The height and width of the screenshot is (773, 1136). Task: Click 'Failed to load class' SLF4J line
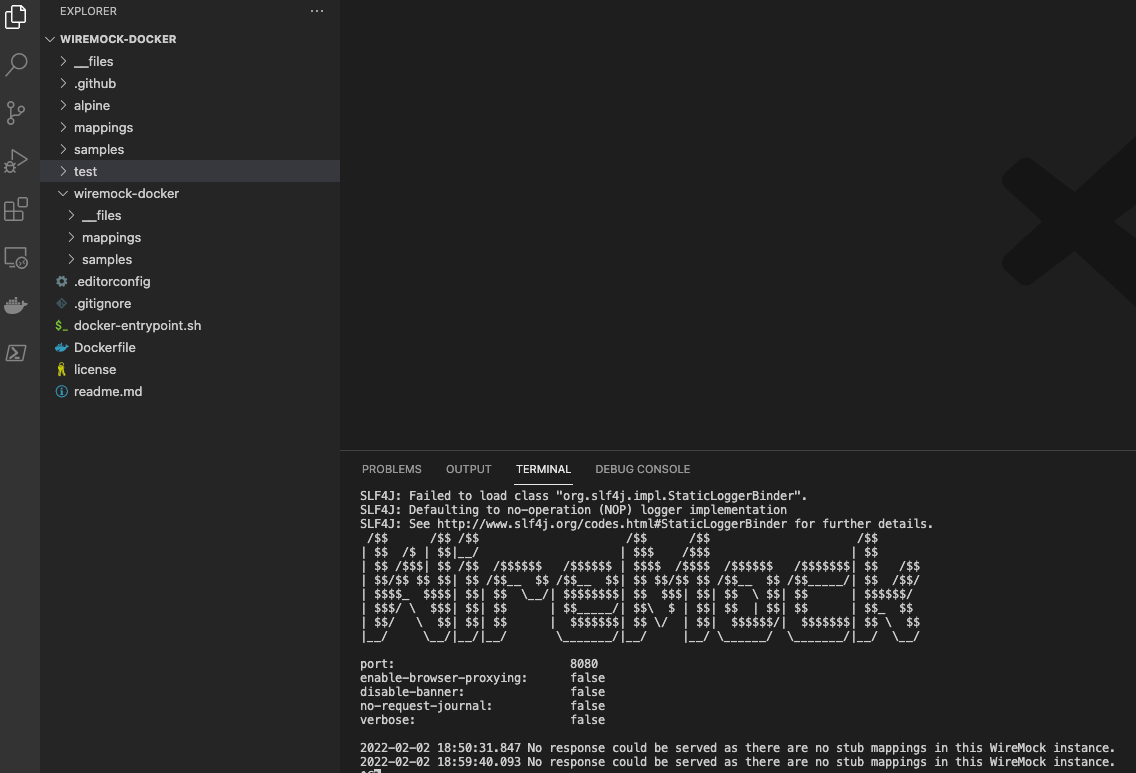[x=583, y=496]
